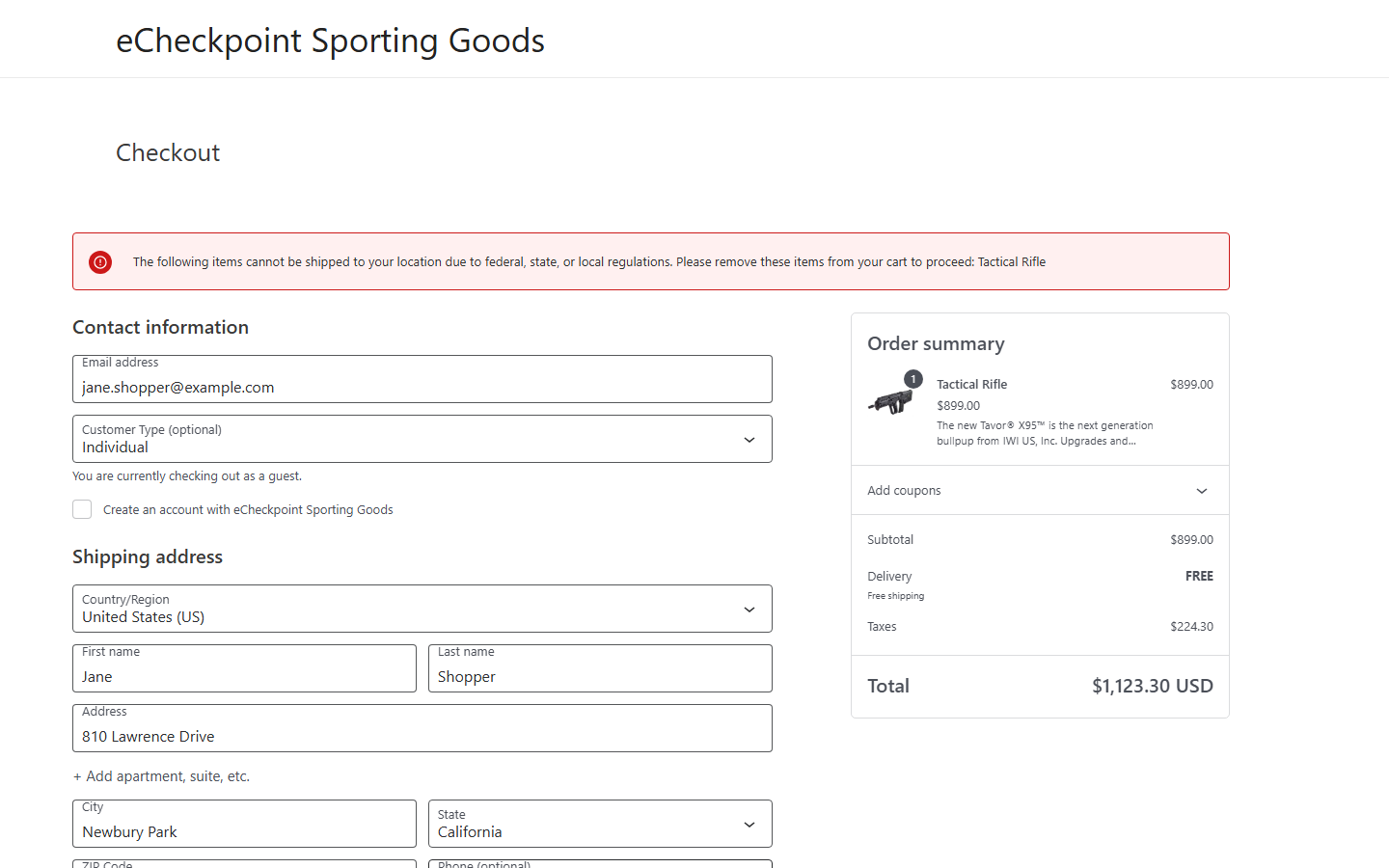Click the Taxes amount $224.30
Viewport: 1389px width, 868px height.
coord(1192,626)
